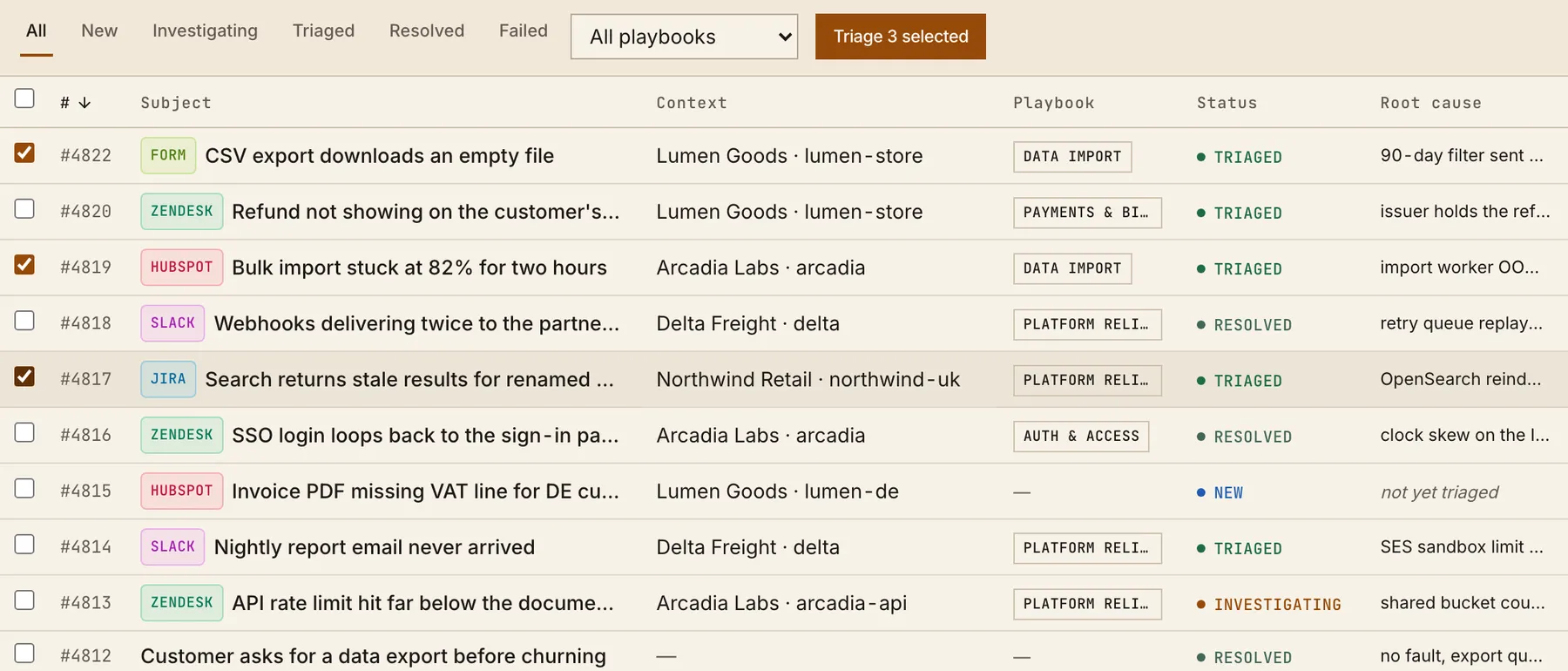Open 'Invoice PDF missing VAT line' ticket
Image resolution: width=1568 pixels, height=671 pixels.
425,491
